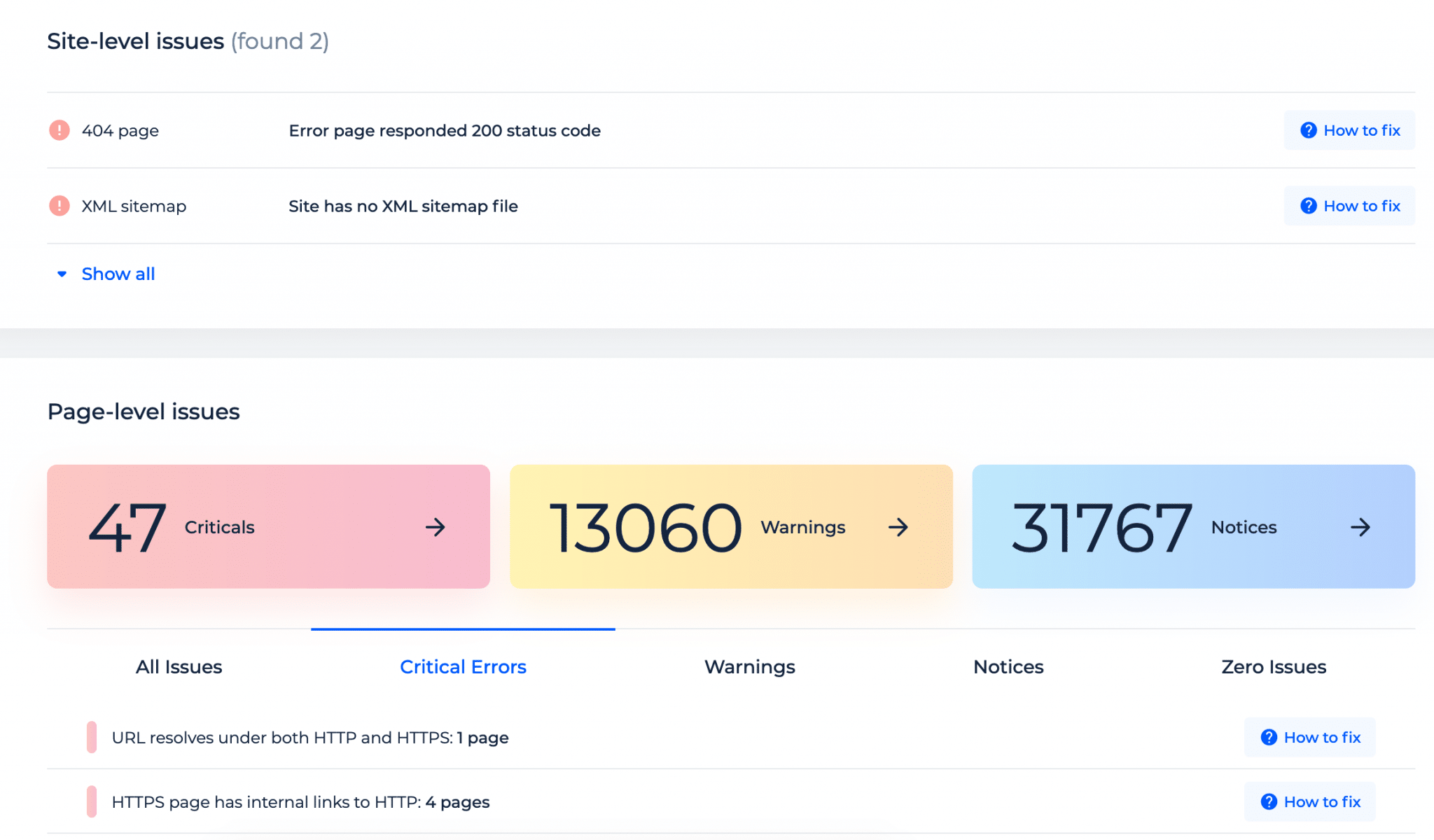Click the arrow icon on the Notices card
The width and height of the screenshot is (1434, 840).
click(x=1360, y=527)
